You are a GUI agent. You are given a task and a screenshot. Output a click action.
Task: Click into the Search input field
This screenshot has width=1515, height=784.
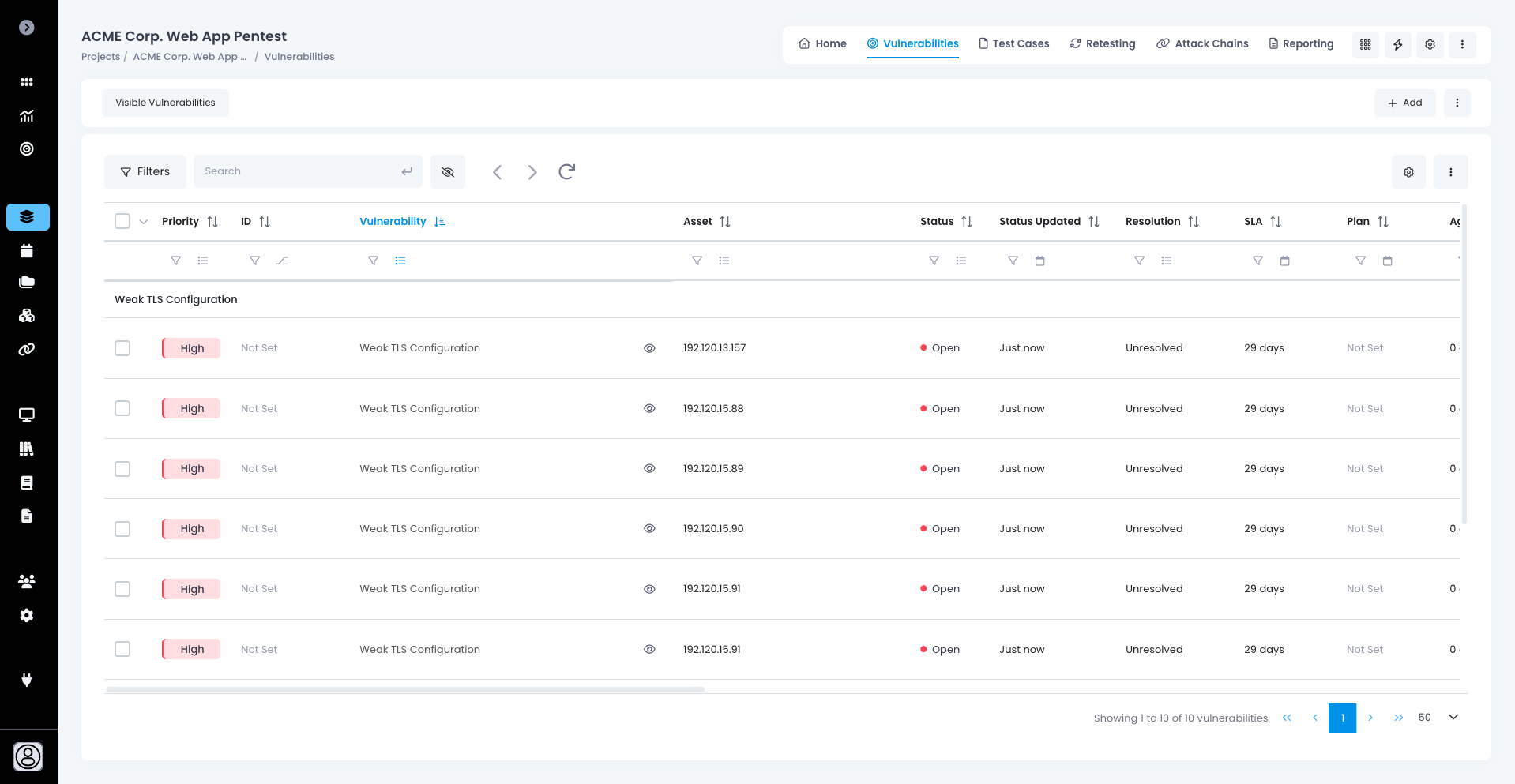(x=300, y=172)
